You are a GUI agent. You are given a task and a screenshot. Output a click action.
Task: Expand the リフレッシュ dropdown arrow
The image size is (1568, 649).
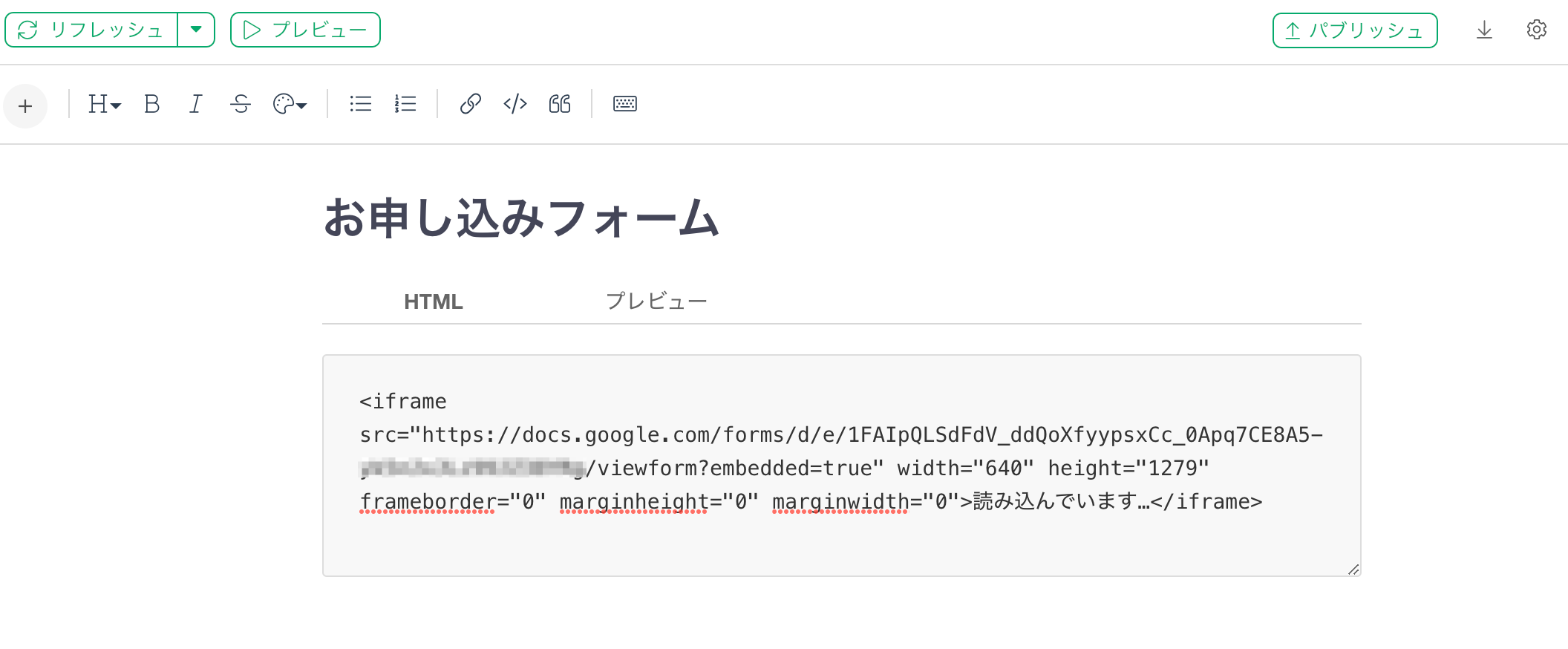(196, 30)
